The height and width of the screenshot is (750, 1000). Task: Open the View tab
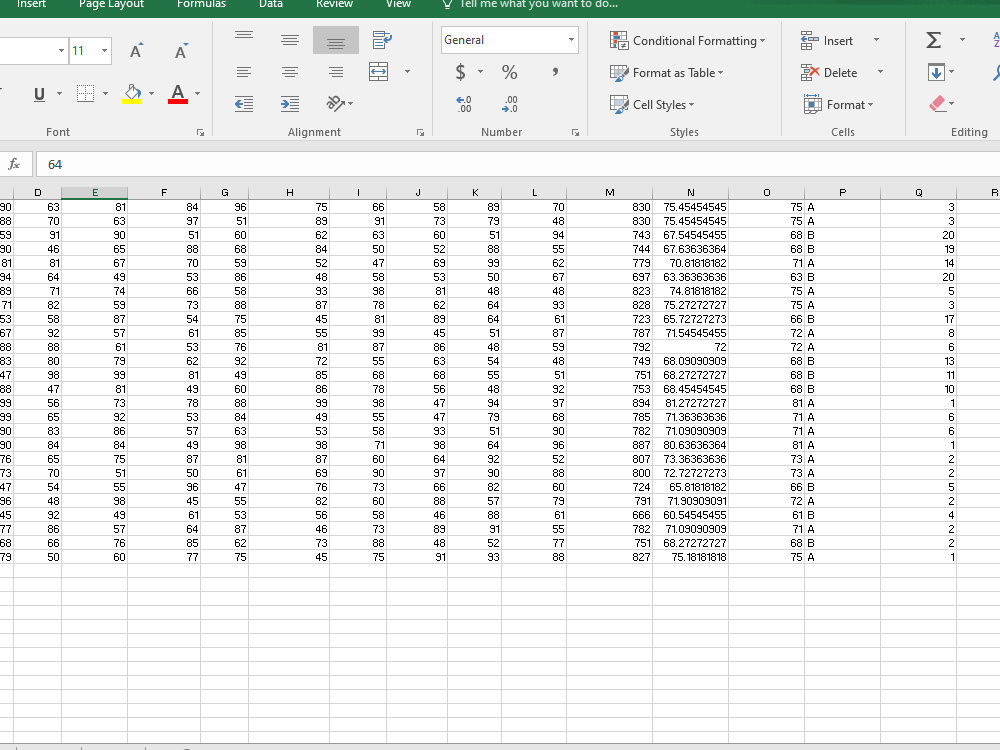pyautogui.click(x=398, y=4)
